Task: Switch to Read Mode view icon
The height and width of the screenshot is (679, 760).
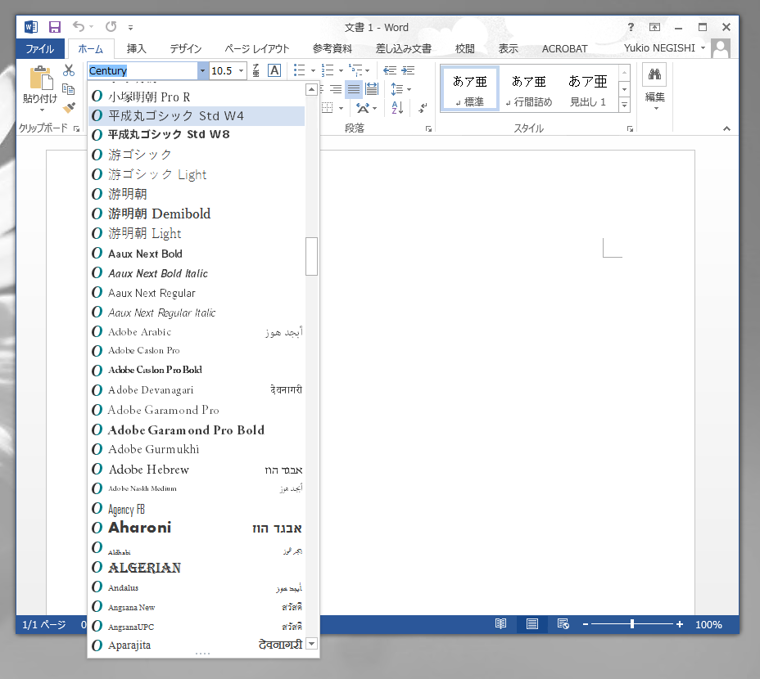Action: tap(500, 624)
